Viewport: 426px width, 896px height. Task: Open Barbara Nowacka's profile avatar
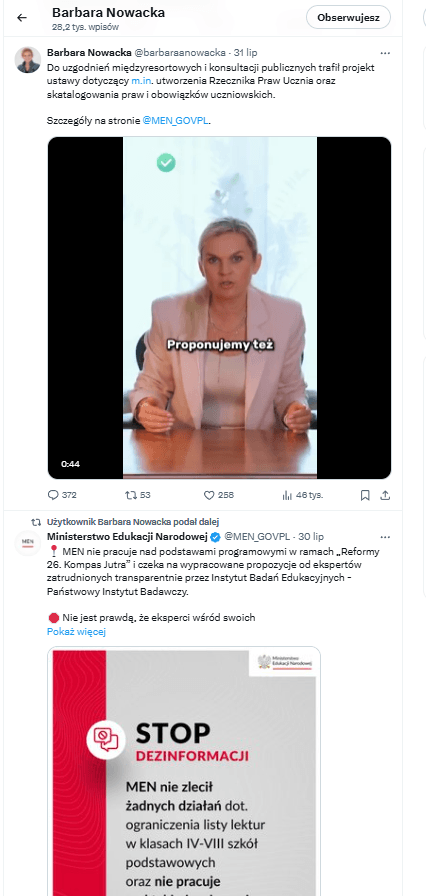(x=27, y=60)
